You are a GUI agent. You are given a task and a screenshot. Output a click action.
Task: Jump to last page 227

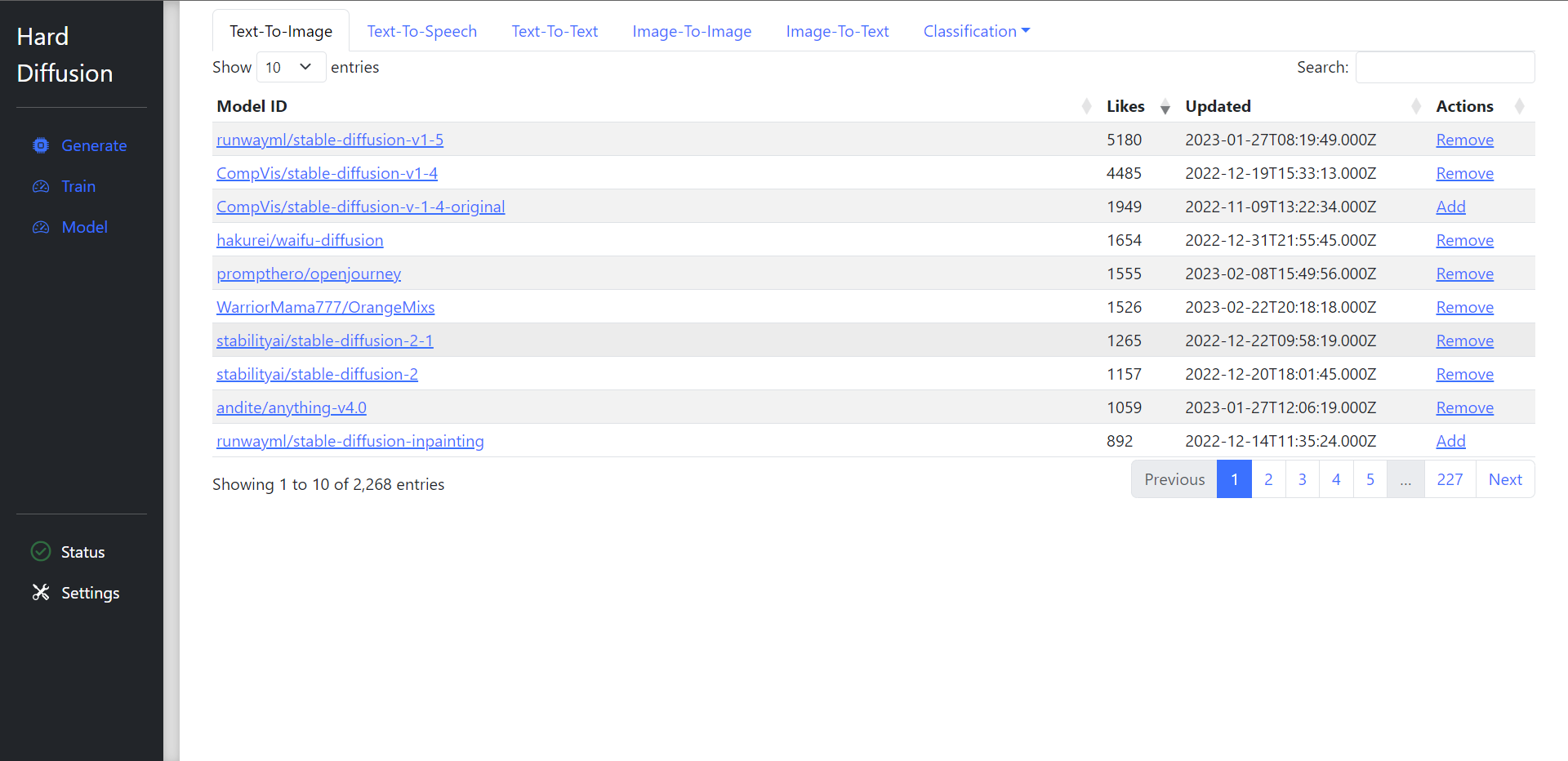click(1450, 479)
